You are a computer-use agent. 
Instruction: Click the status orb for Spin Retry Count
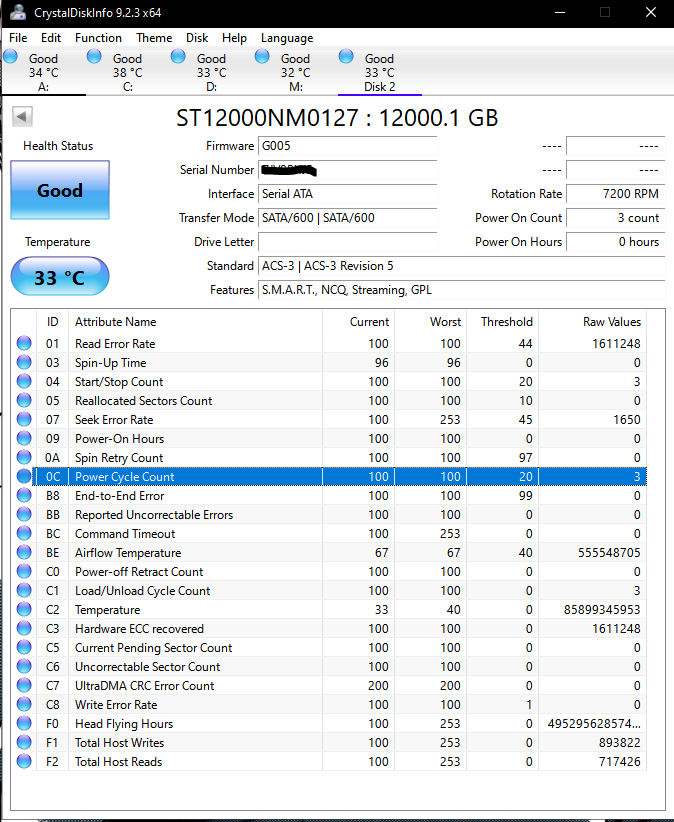point(24,457)
